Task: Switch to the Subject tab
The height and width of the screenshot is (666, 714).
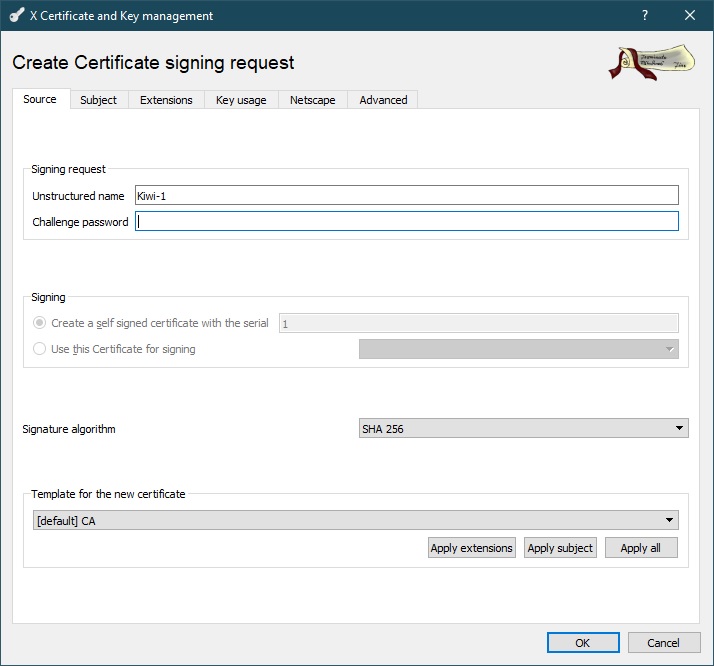Action: click(99, 100)
